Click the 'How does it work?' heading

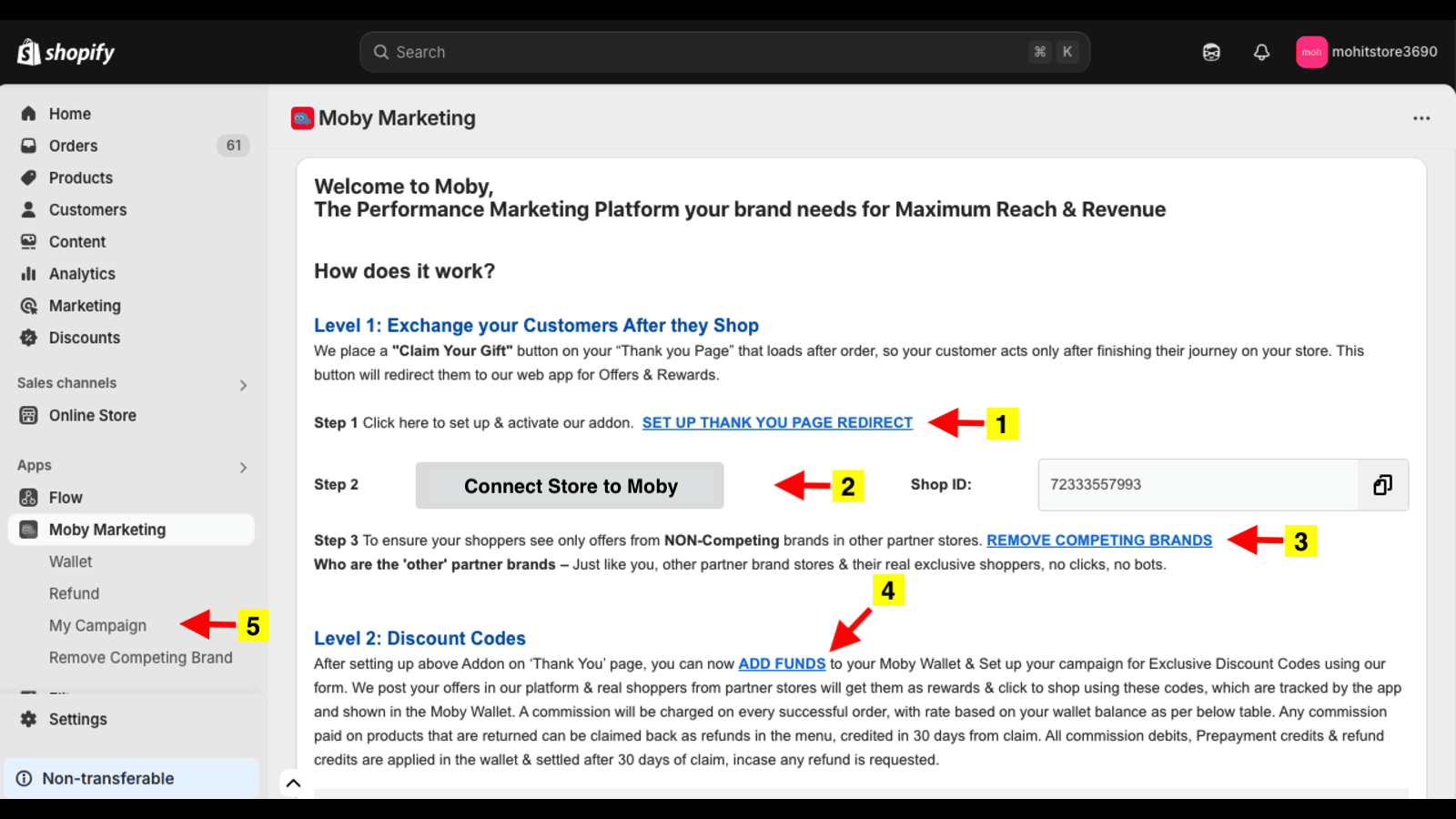(404, 271)
